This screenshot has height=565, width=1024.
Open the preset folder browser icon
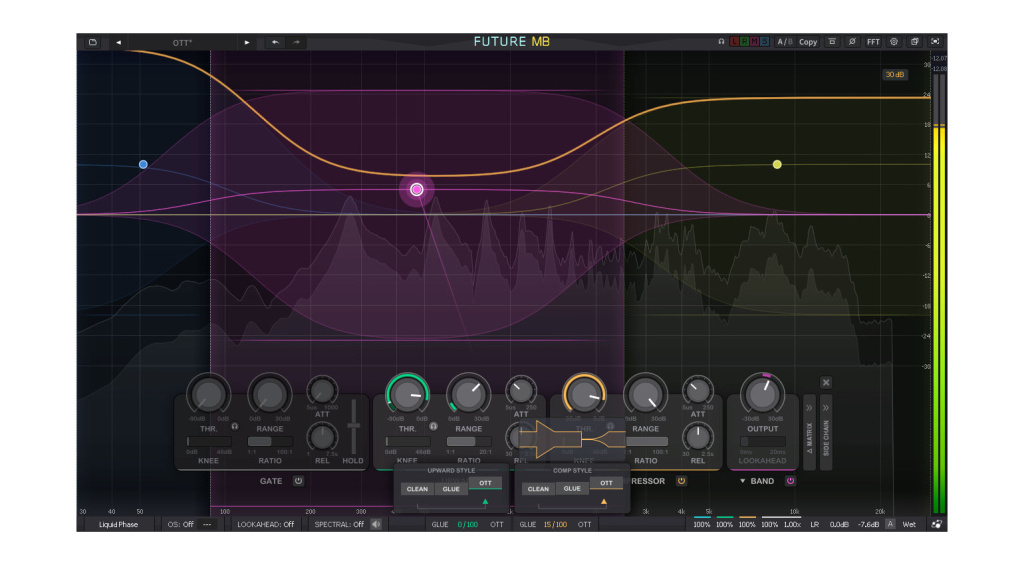point(92,42)
